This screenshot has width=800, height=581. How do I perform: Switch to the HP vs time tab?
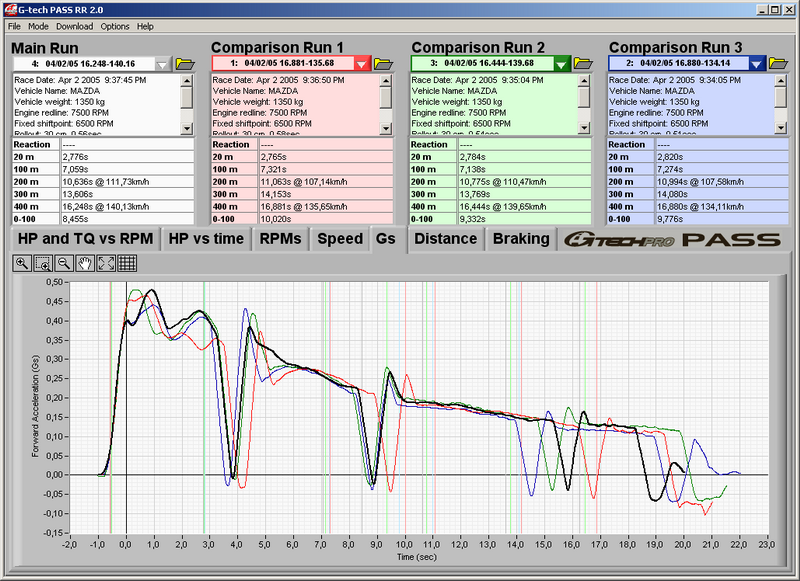point(206,239)
